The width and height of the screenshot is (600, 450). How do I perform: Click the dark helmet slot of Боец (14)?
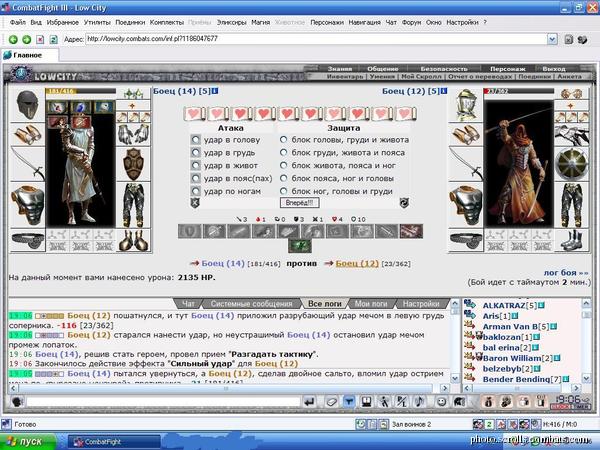click(x=27, y=105)
